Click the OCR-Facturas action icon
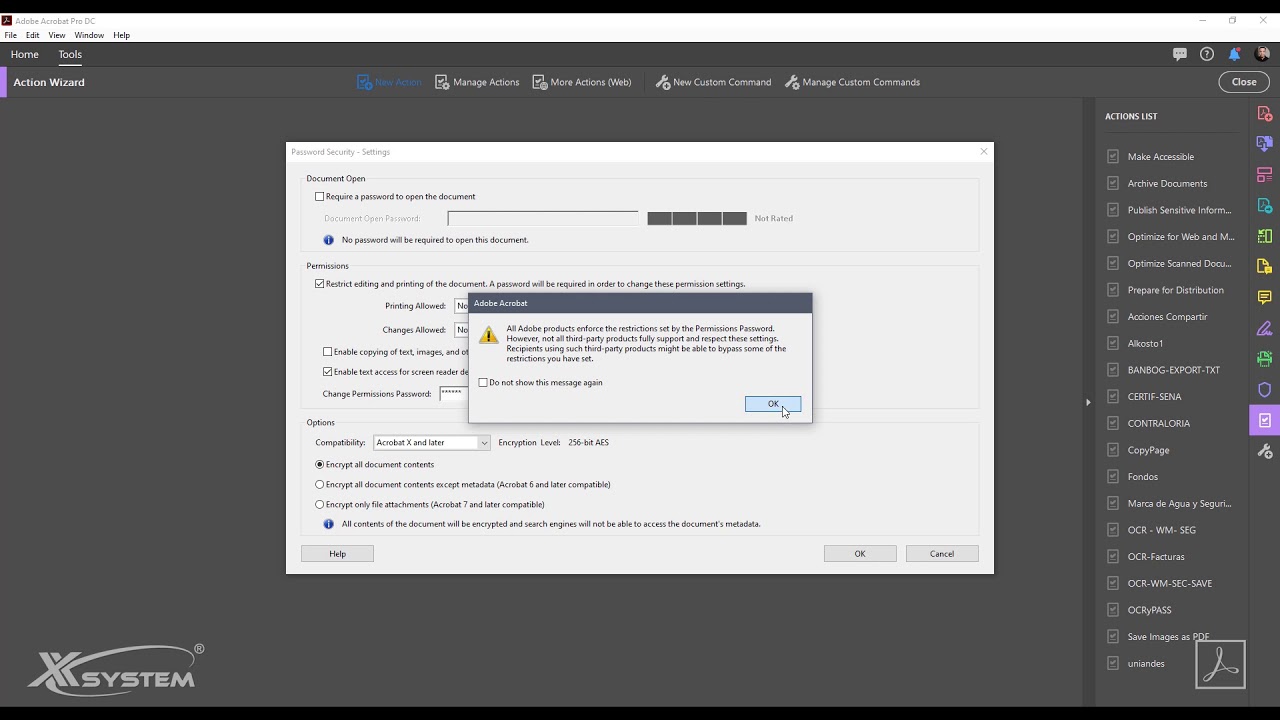1280x720 pixels. click(1113, 556)
